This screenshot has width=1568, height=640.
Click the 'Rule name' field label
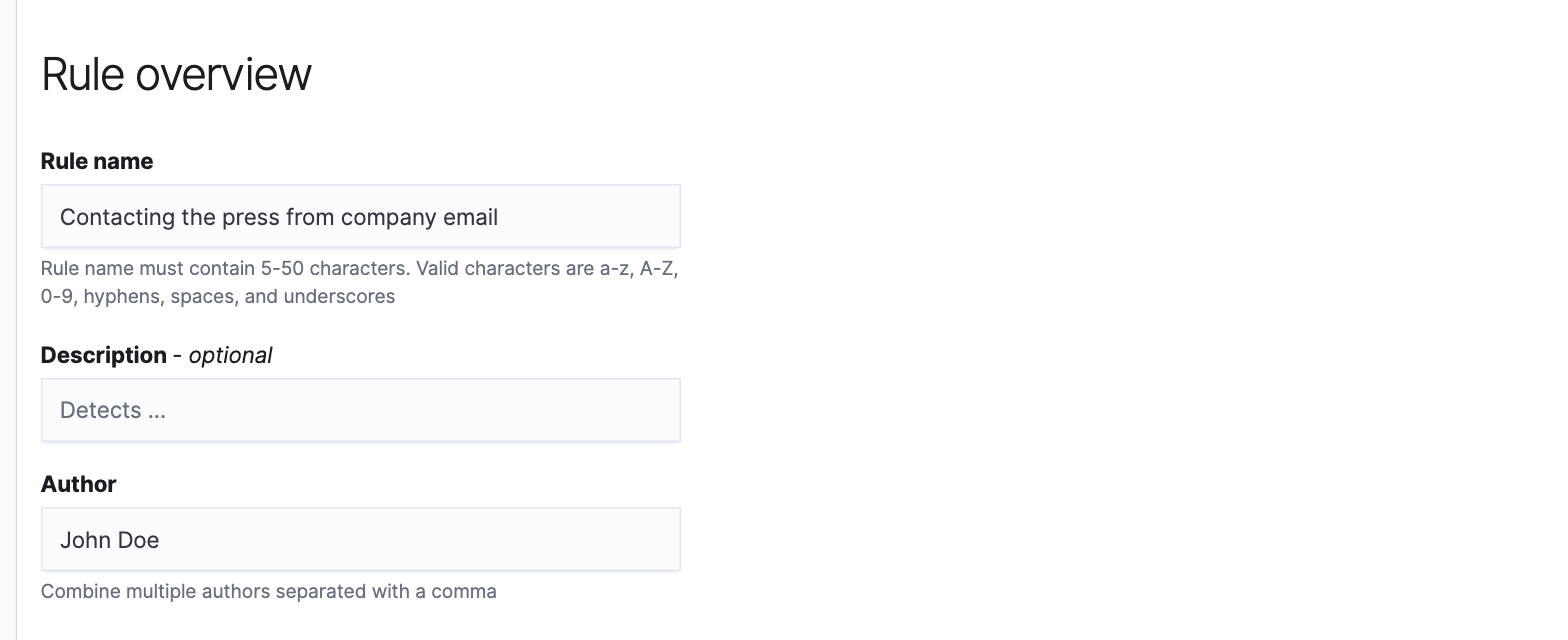point(96,160)
